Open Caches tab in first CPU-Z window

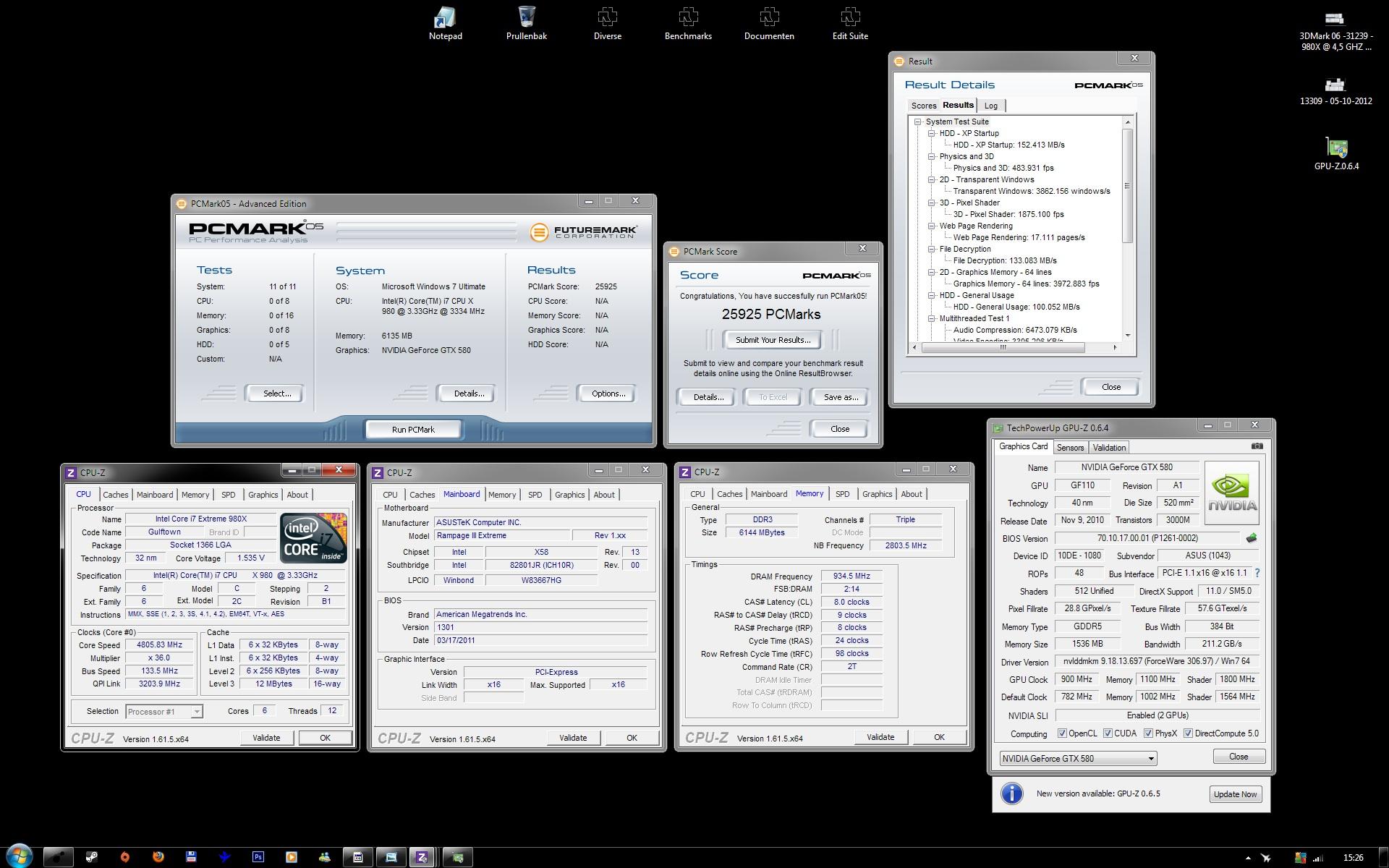(115, 495)
